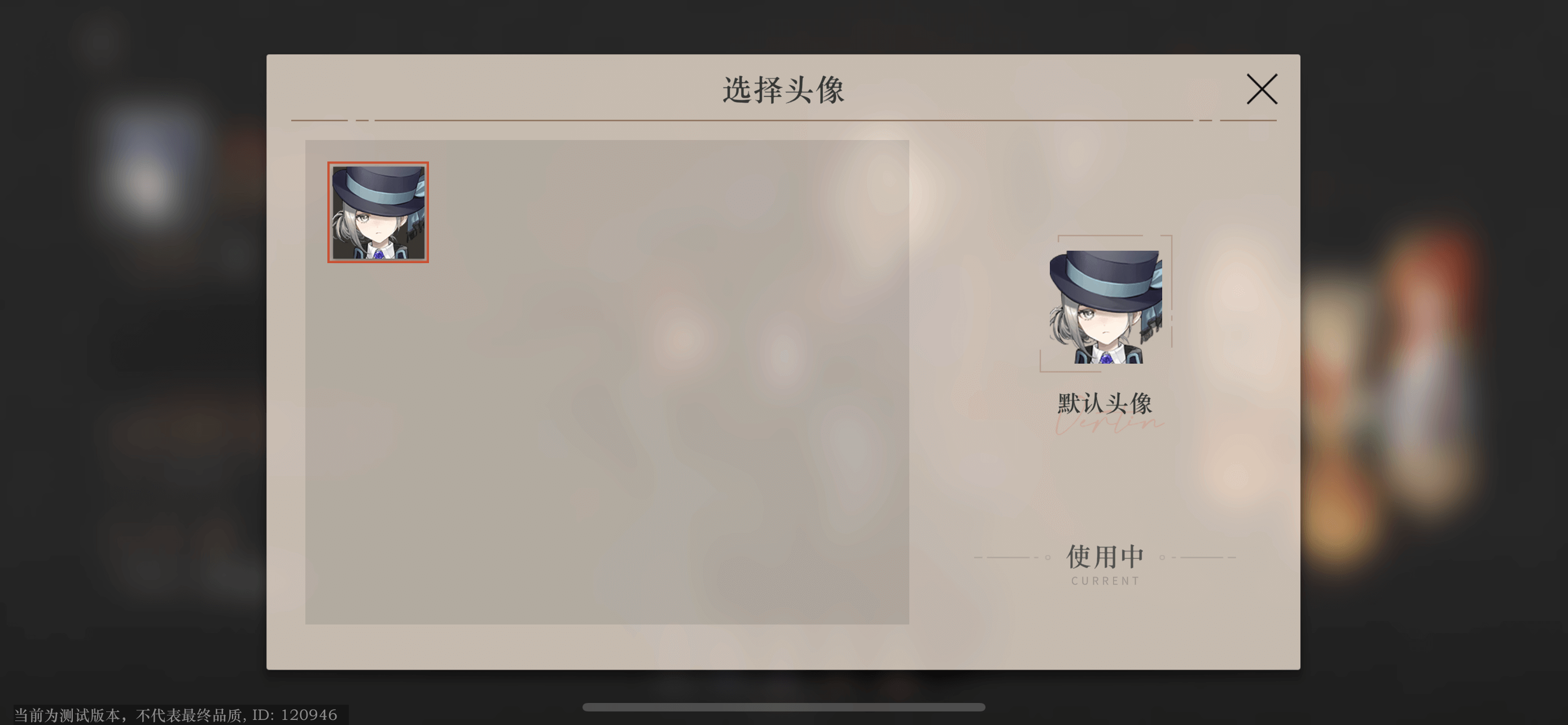Image resolution: width=1568 pixels, height=725 pixels.
Task: Click the test version ID 120946 text
Action: pyautogui.click(x=176, y=715)
